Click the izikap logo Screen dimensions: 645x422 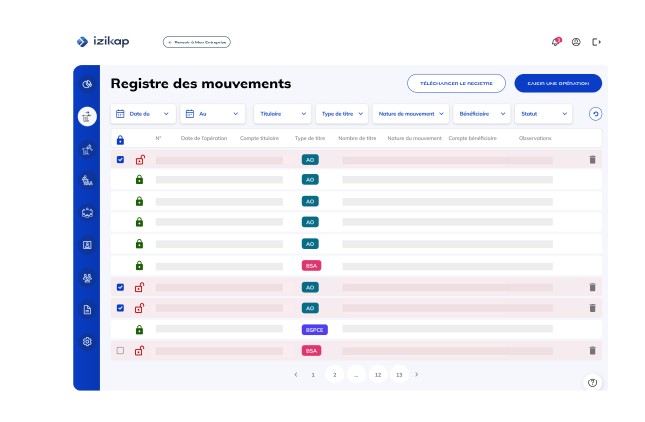[103, 42]
